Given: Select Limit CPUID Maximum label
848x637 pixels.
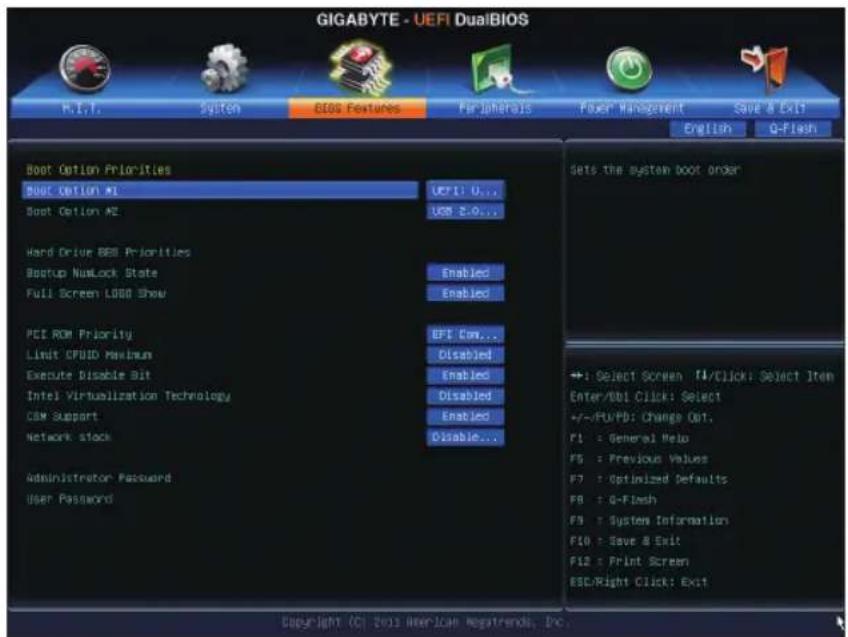Looking at the screenshot, I should click(89, 355).
